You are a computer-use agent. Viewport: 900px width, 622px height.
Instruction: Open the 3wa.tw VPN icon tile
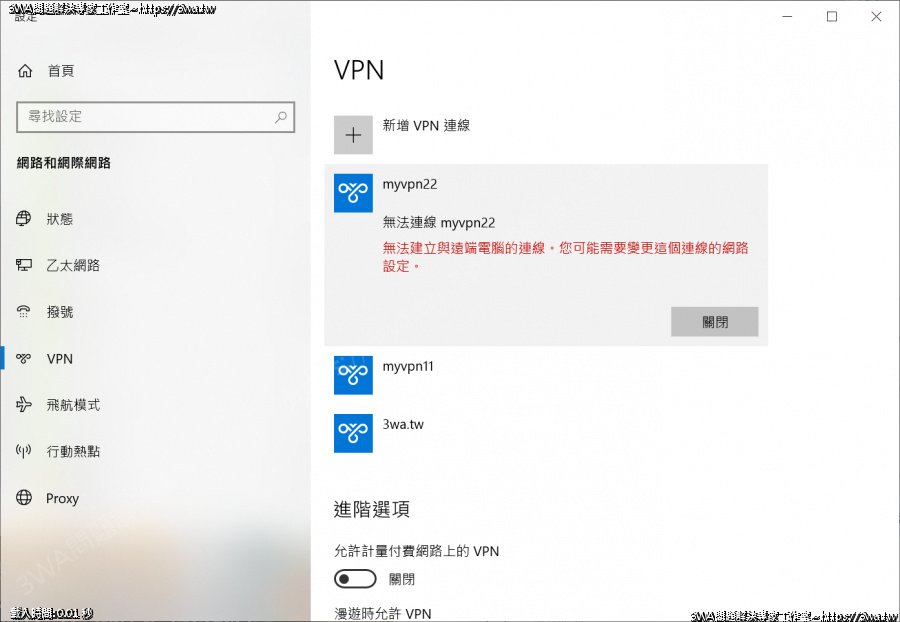tap(353, 433)
